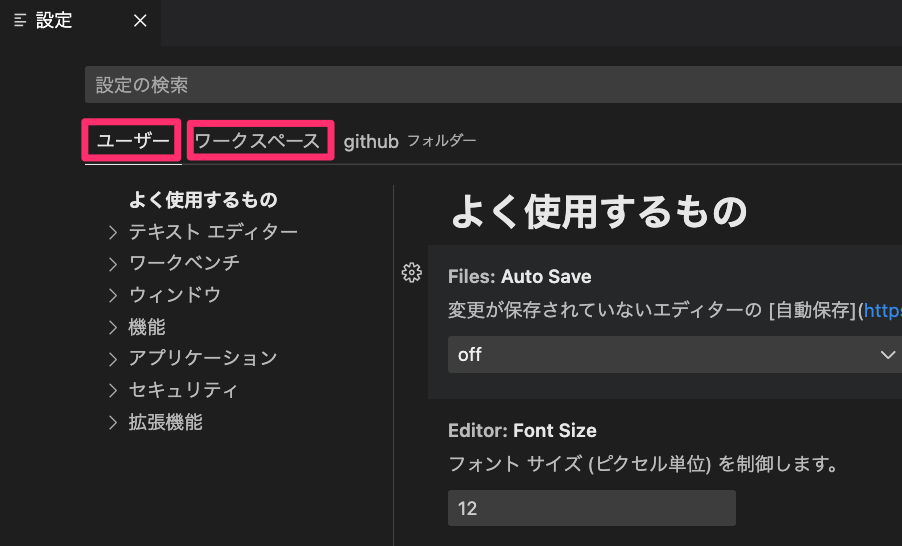Click the Settings editor tab icon
Screen dimensions: 902x546
20,21
